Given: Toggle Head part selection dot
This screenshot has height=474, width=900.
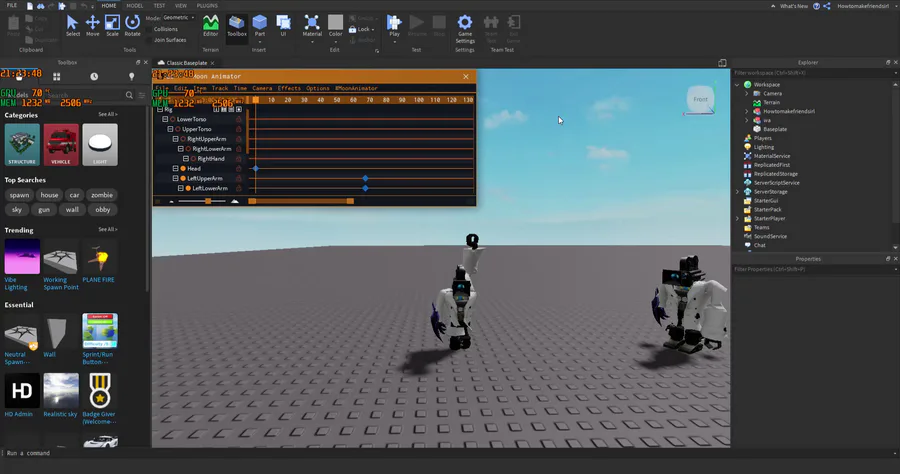Looking at the screenshot, I should tap(183, 169).
